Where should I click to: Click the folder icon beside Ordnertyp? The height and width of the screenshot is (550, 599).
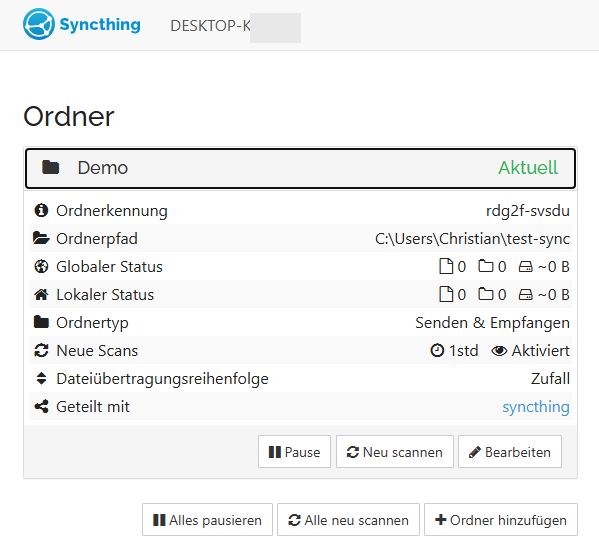pyautogui.click(x=41, y=322)
